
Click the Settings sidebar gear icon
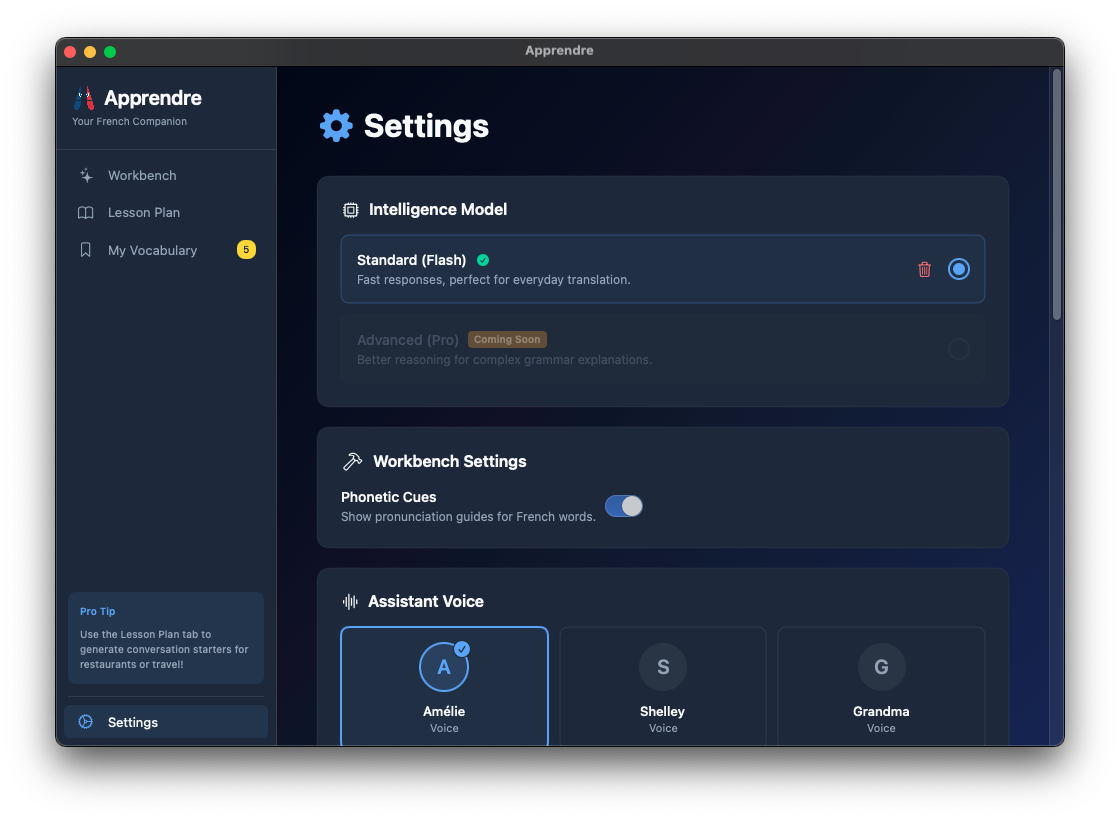point(86,721)
